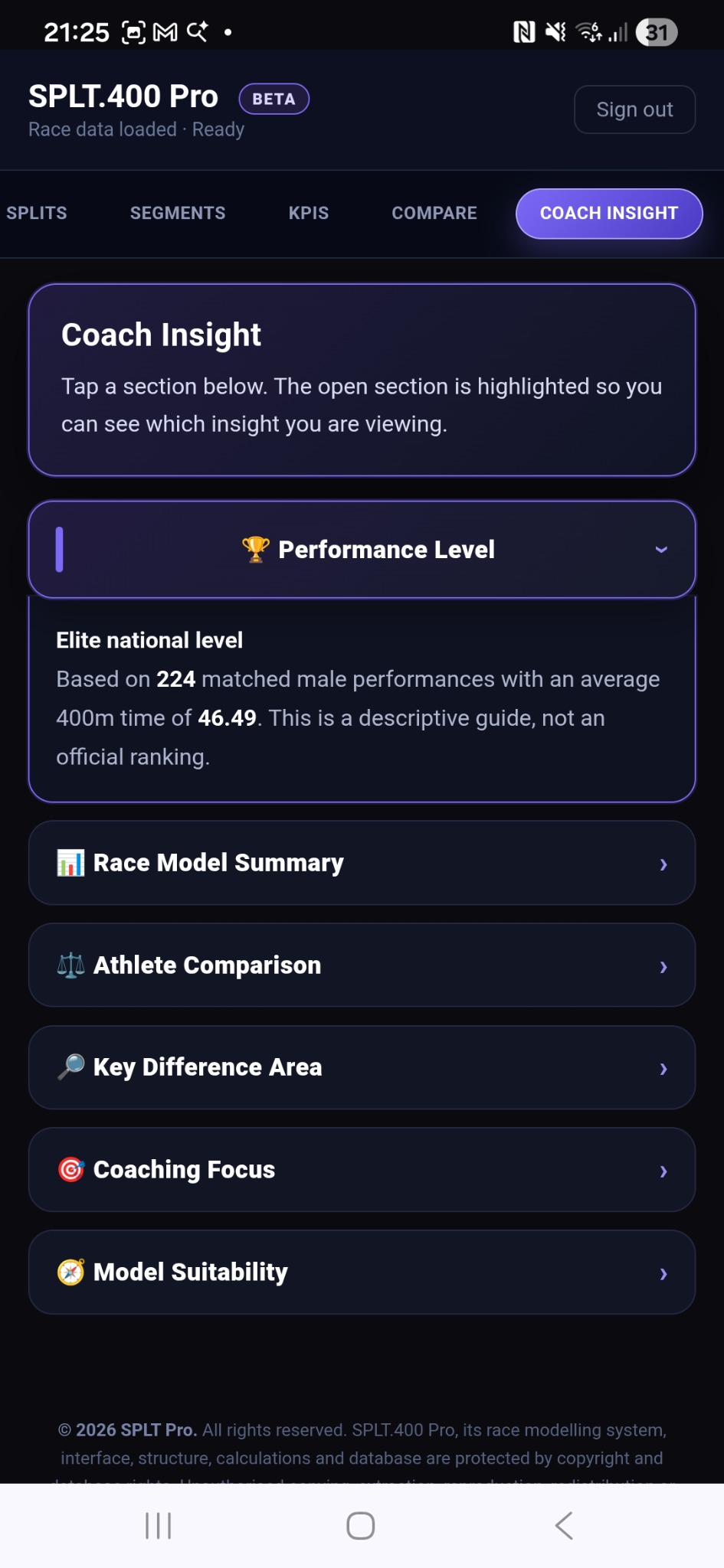Expand the Key Difference Area chevron
The height and width of the screenshot is (1568, 724).
click(x=663, y=1069)
